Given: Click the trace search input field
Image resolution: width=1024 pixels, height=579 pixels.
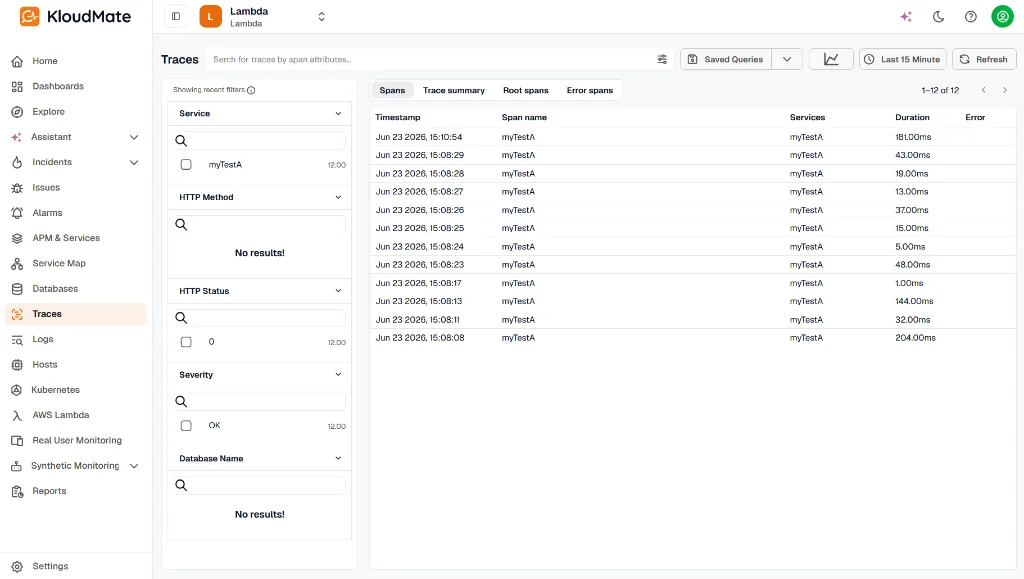Looking at the screenshot, I should [431, 59].
